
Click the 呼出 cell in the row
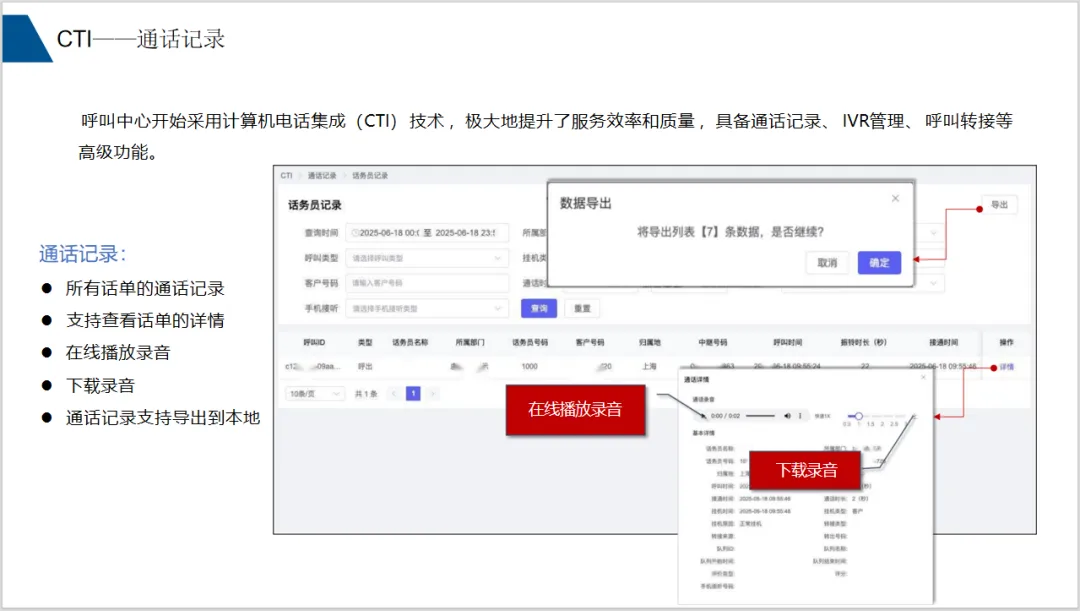tap(365, 366)
